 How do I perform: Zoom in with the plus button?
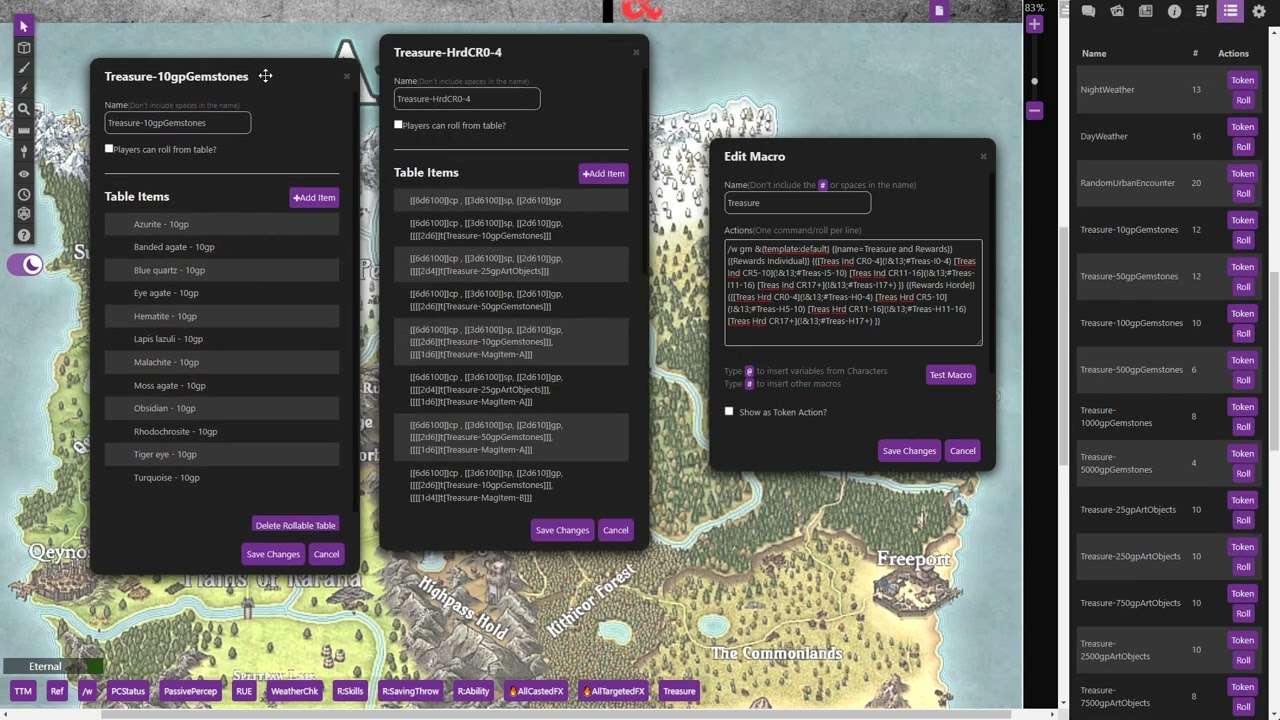pos(1034,24)
